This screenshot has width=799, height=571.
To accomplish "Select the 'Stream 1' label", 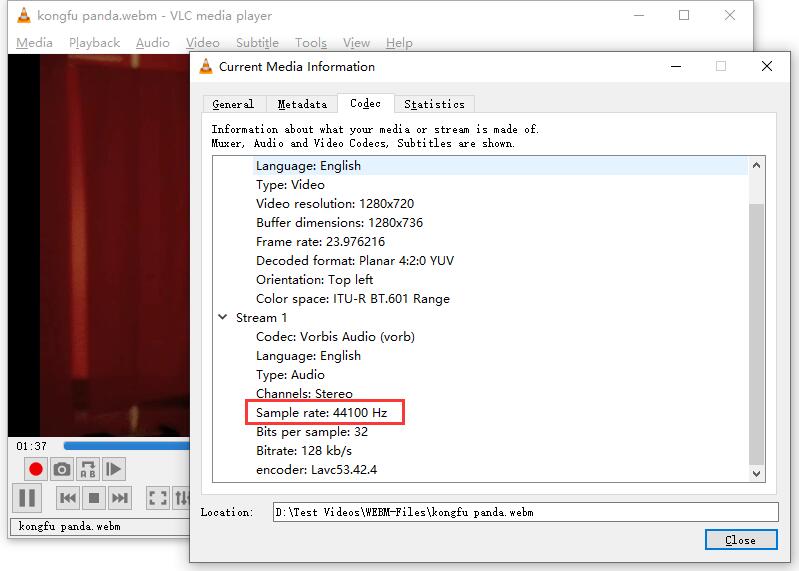I will 261,317.
